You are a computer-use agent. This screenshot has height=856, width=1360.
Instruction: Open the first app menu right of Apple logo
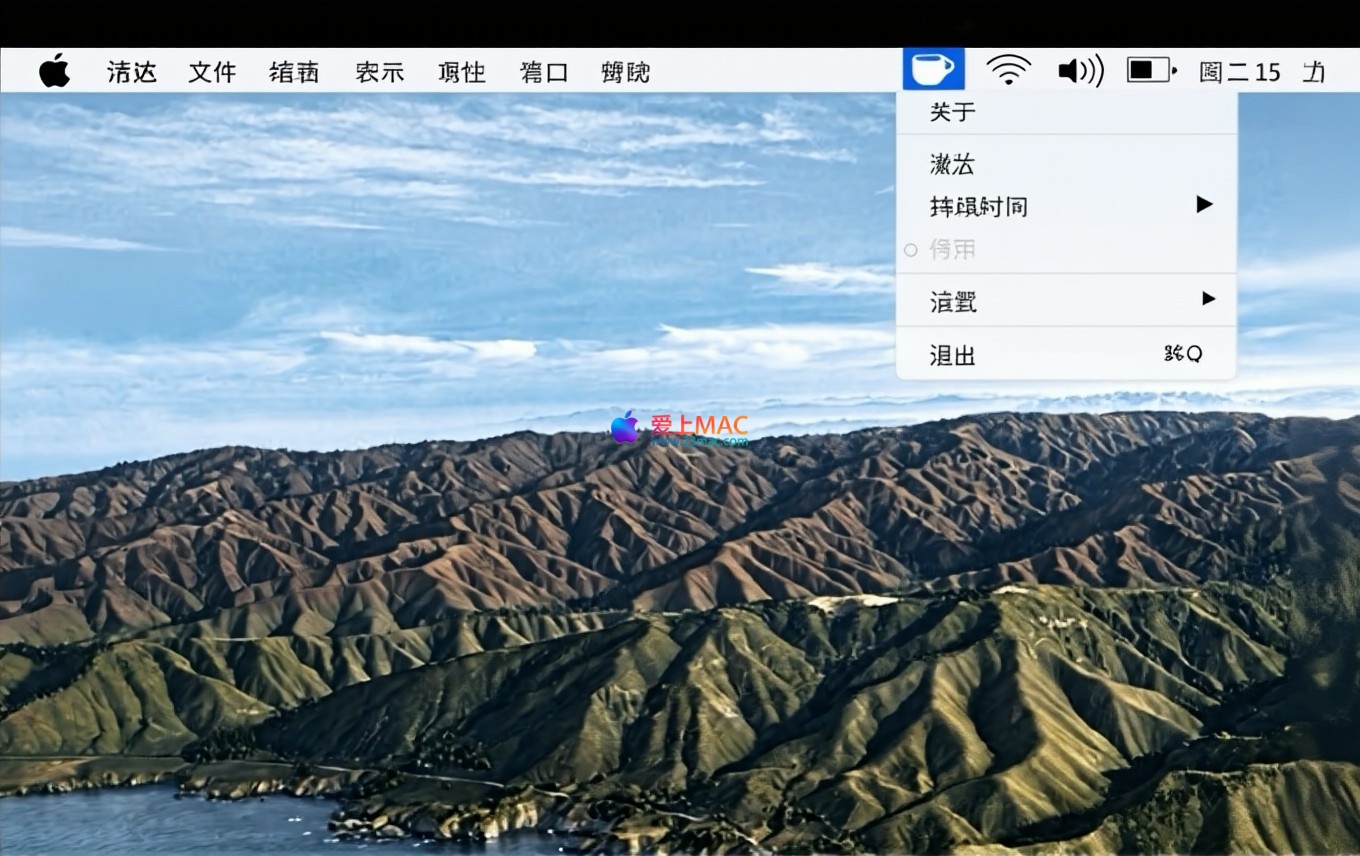132,72
